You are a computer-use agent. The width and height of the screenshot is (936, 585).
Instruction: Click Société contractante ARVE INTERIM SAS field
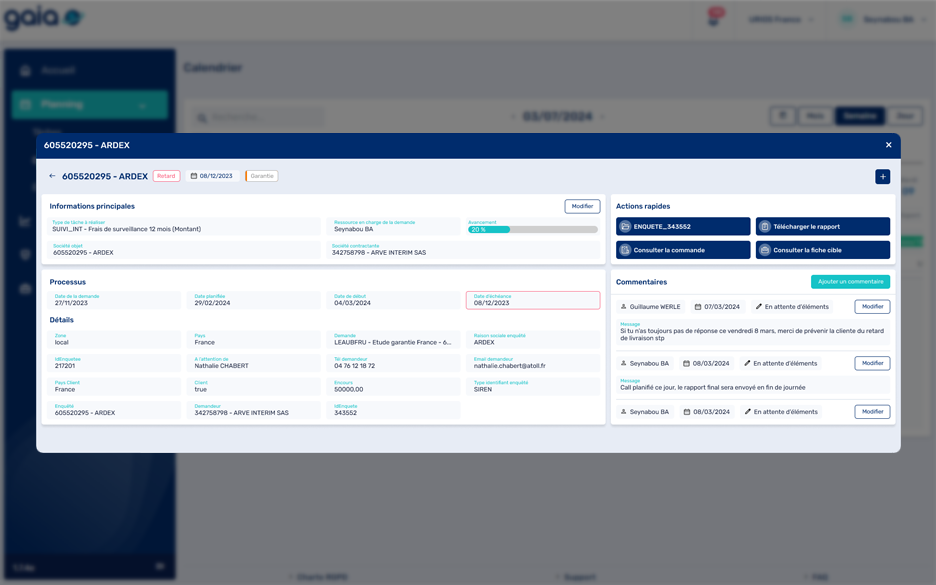click(463, 250)
